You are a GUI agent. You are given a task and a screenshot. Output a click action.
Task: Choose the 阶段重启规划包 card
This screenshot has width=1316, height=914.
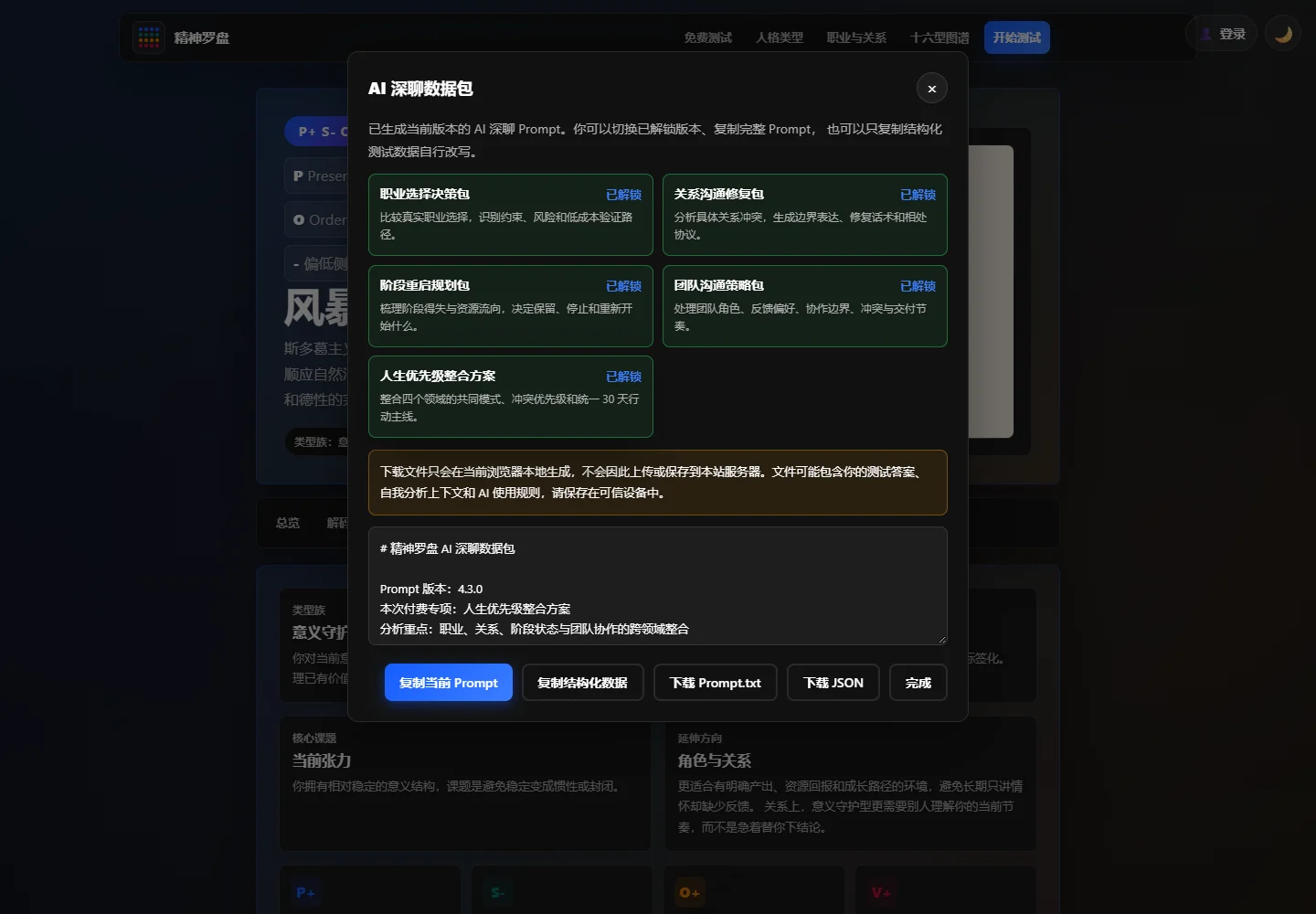pyautogui.click(x=511, y=306)
